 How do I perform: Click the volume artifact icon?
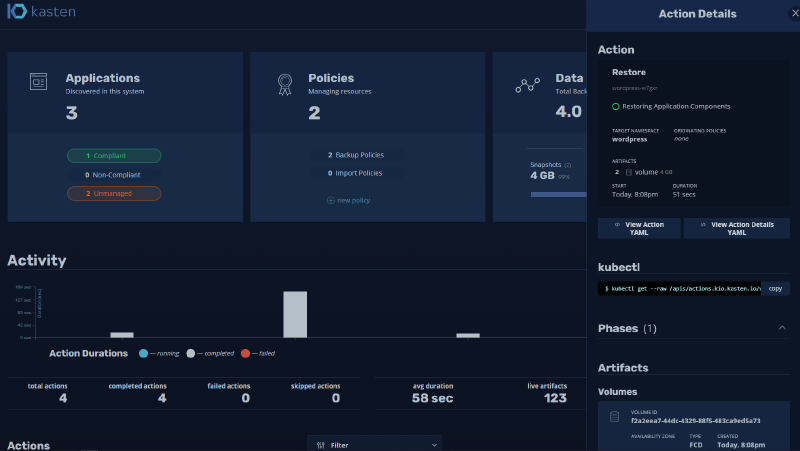[x=629, y=172]
